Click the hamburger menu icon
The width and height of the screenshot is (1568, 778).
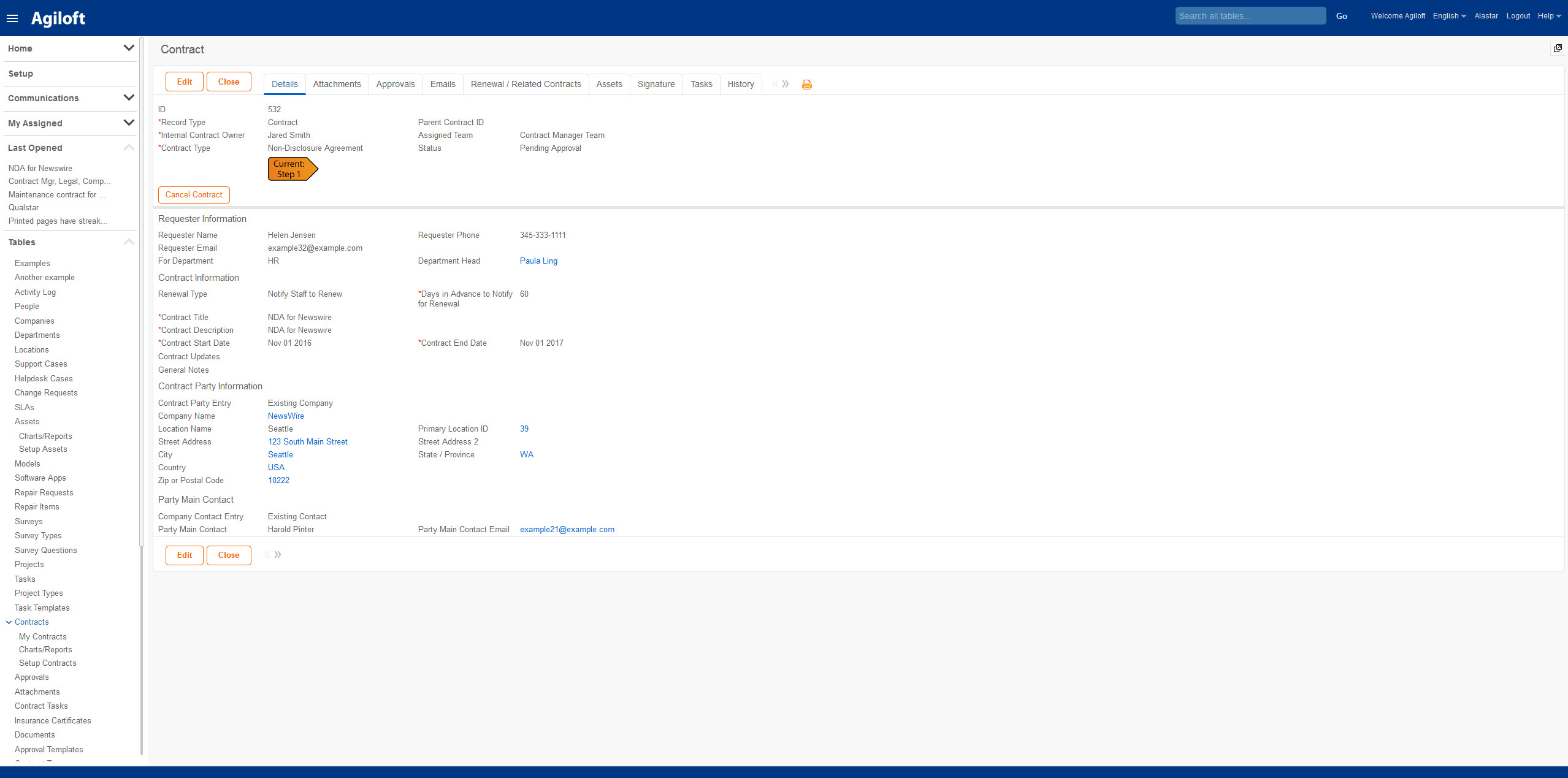tap(12, 18)
